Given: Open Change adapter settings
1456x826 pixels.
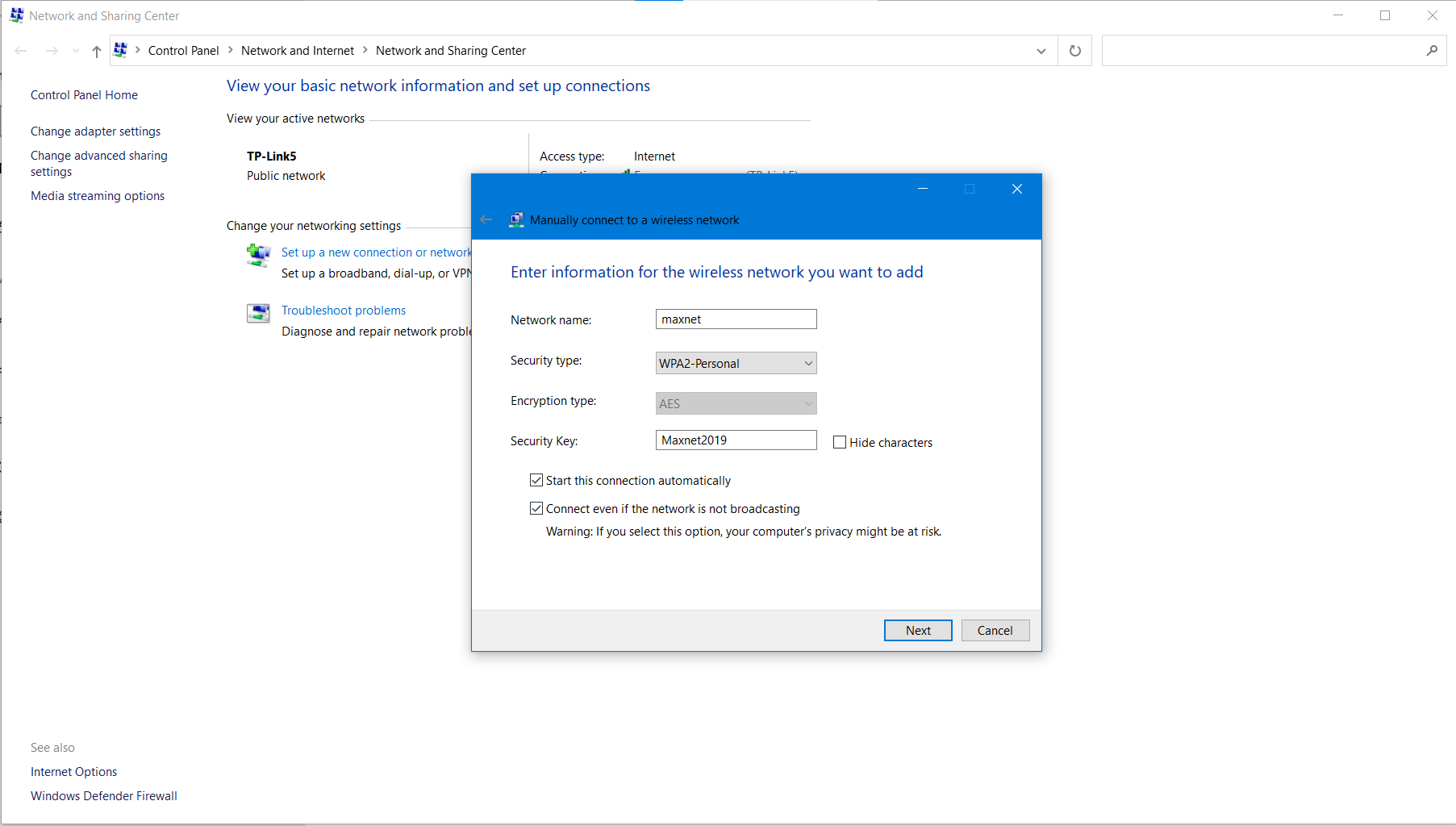Looking at the screenshot, I should [x=95, y=131].
